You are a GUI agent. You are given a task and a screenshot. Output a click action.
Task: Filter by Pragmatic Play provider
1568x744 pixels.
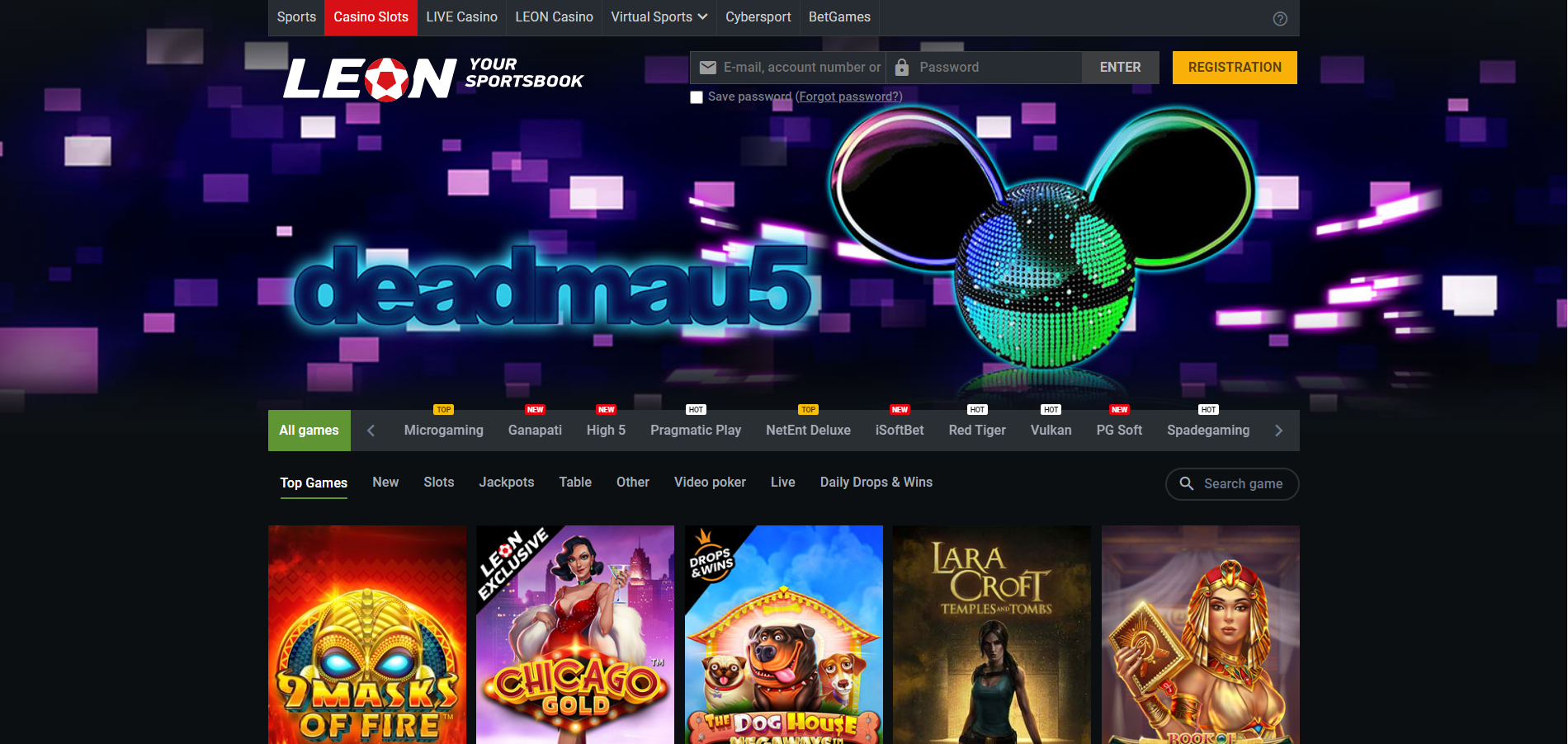click(x=696, y=431)
